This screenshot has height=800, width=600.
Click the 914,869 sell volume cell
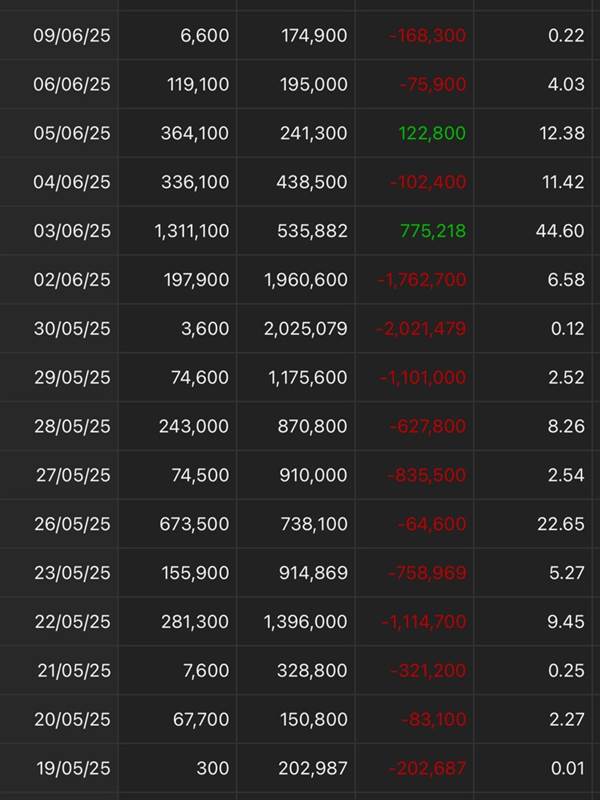point(313,572)
